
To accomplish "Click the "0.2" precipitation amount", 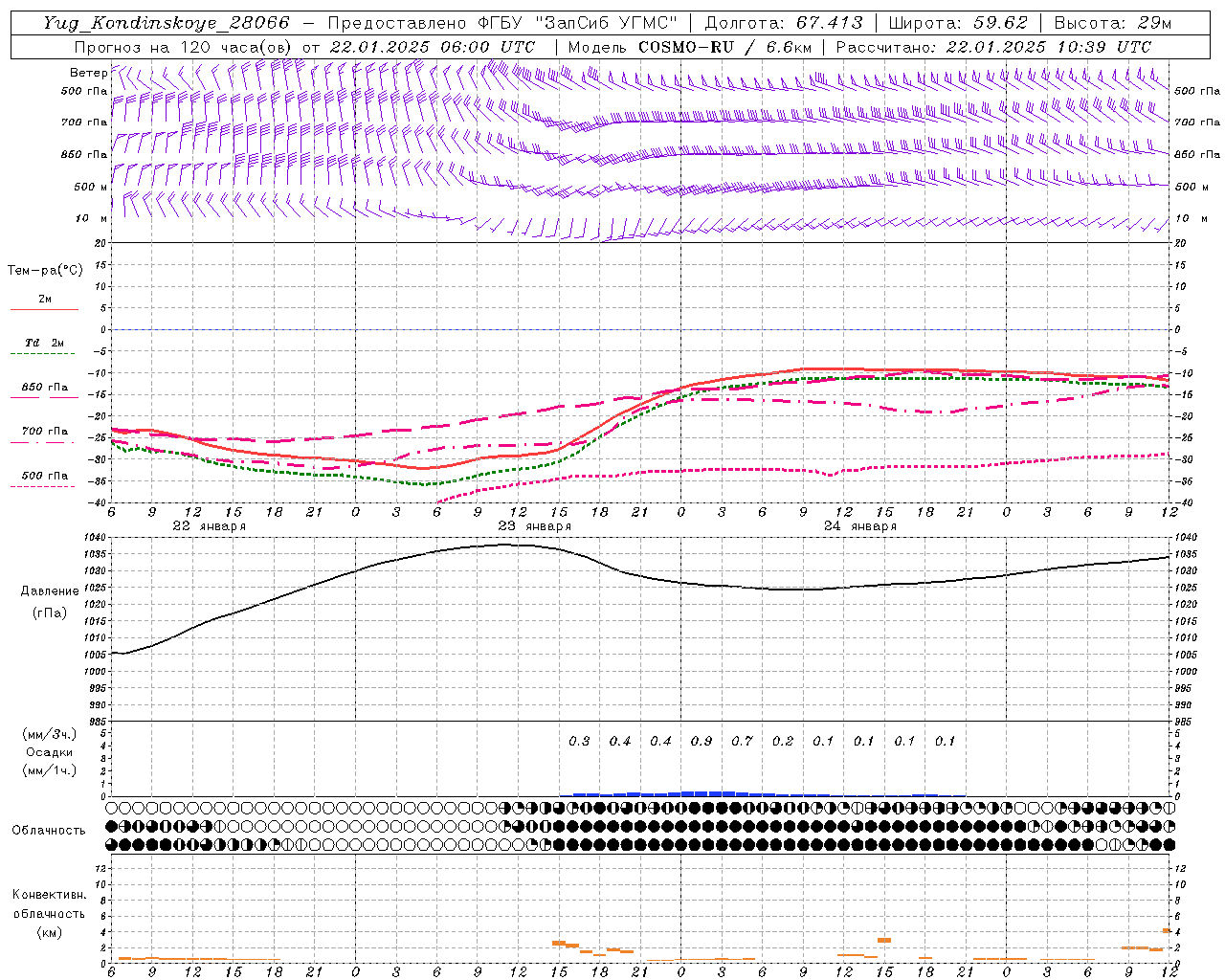I will (x=782, y=741).
